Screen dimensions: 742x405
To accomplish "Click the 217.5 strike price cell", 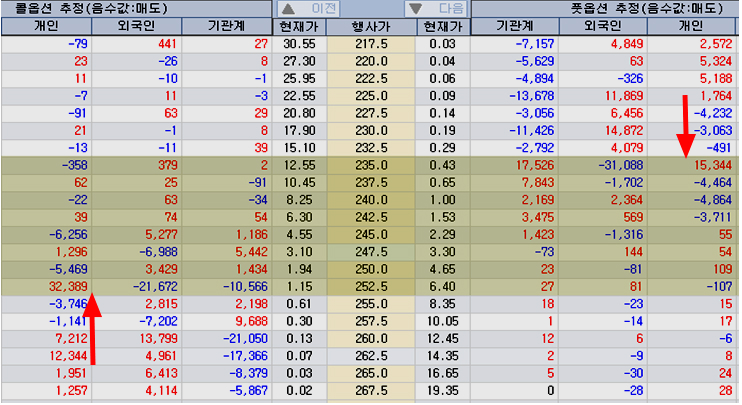I will click(x=371, y=44).
